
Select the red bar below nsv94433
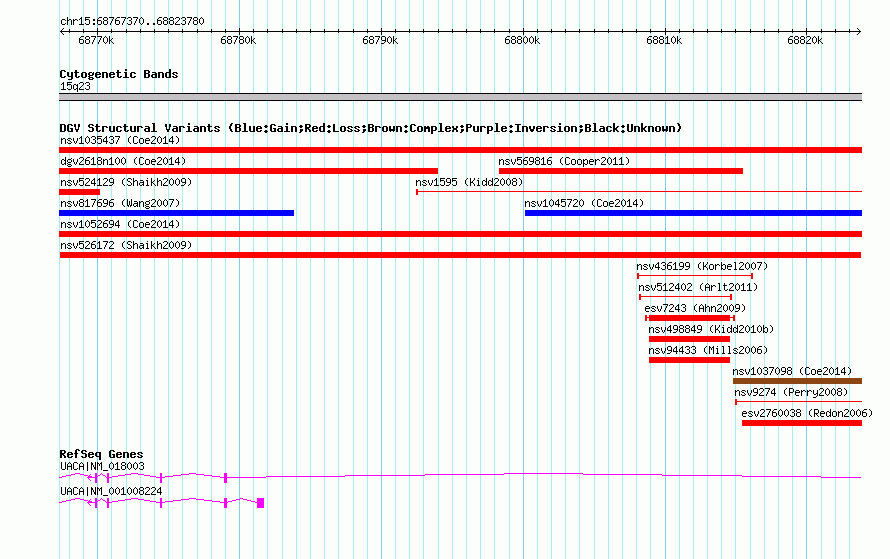coord(690,360)
